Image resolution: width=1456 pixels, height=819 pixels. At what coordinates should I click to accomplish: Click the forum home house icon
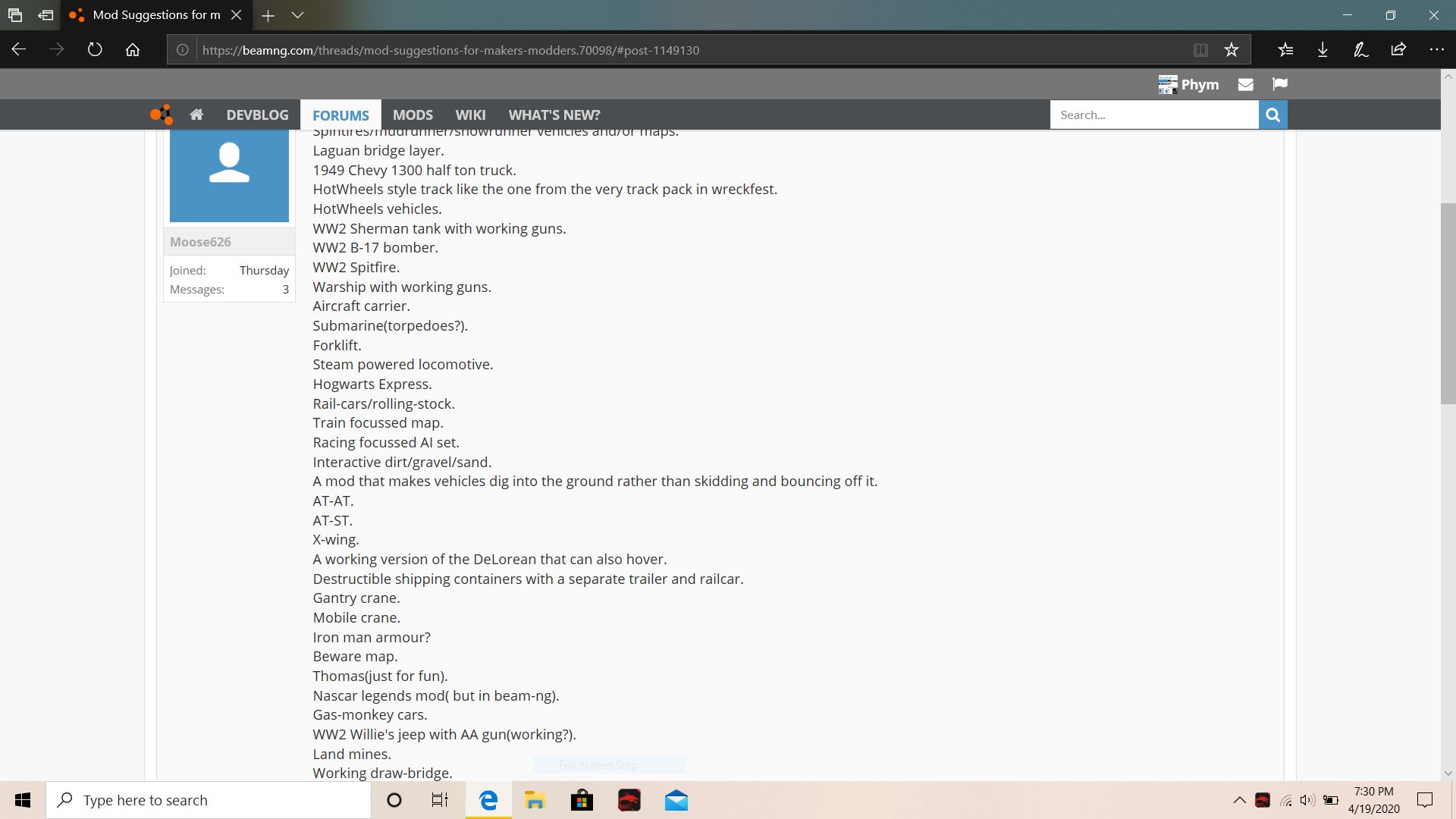click(196, 115)
